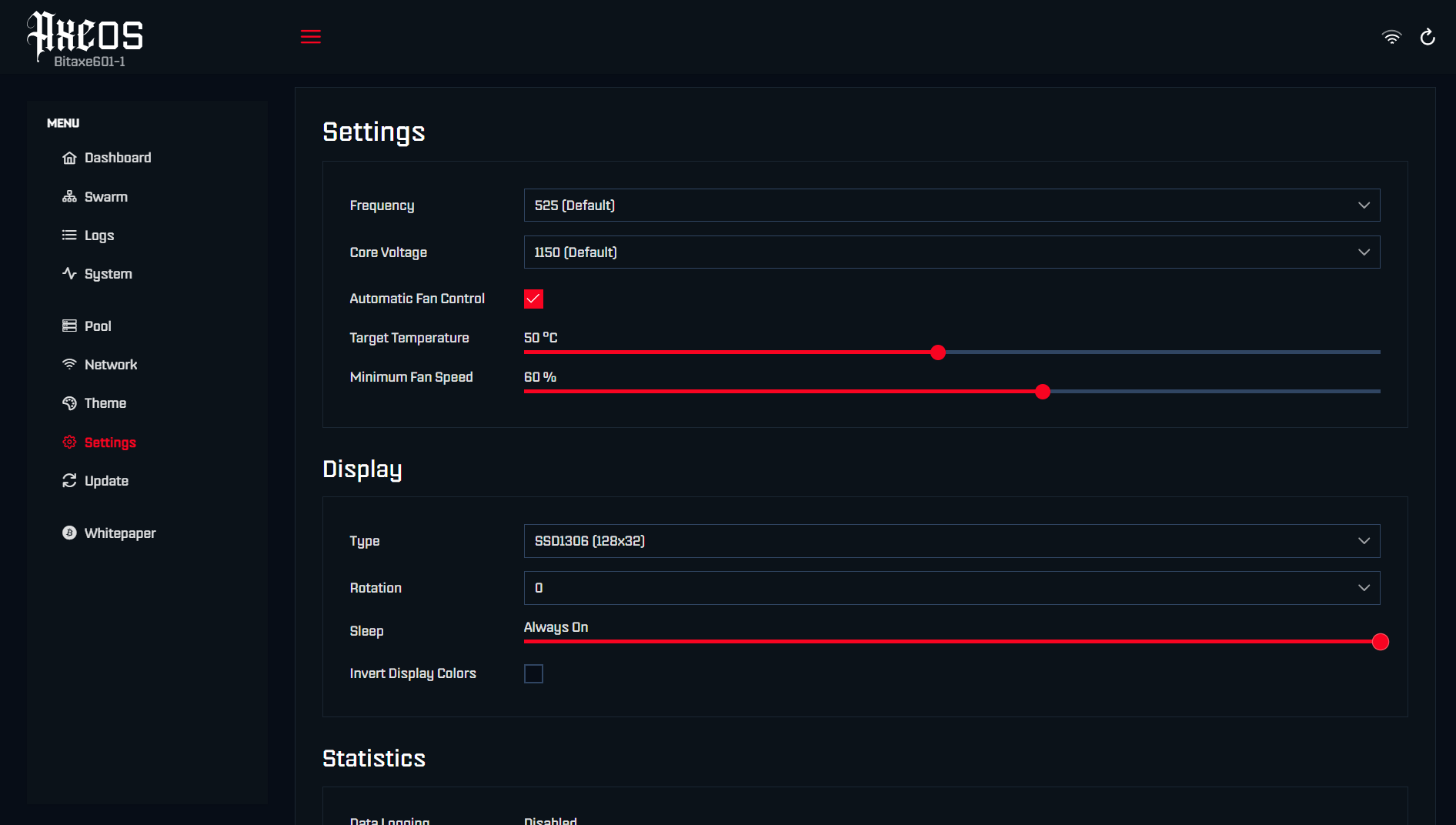The height and width of the screenshot is (825, 1456).
Task: Open the display Type dropdown
Action: pyautogui.click(x=951, y=541)
